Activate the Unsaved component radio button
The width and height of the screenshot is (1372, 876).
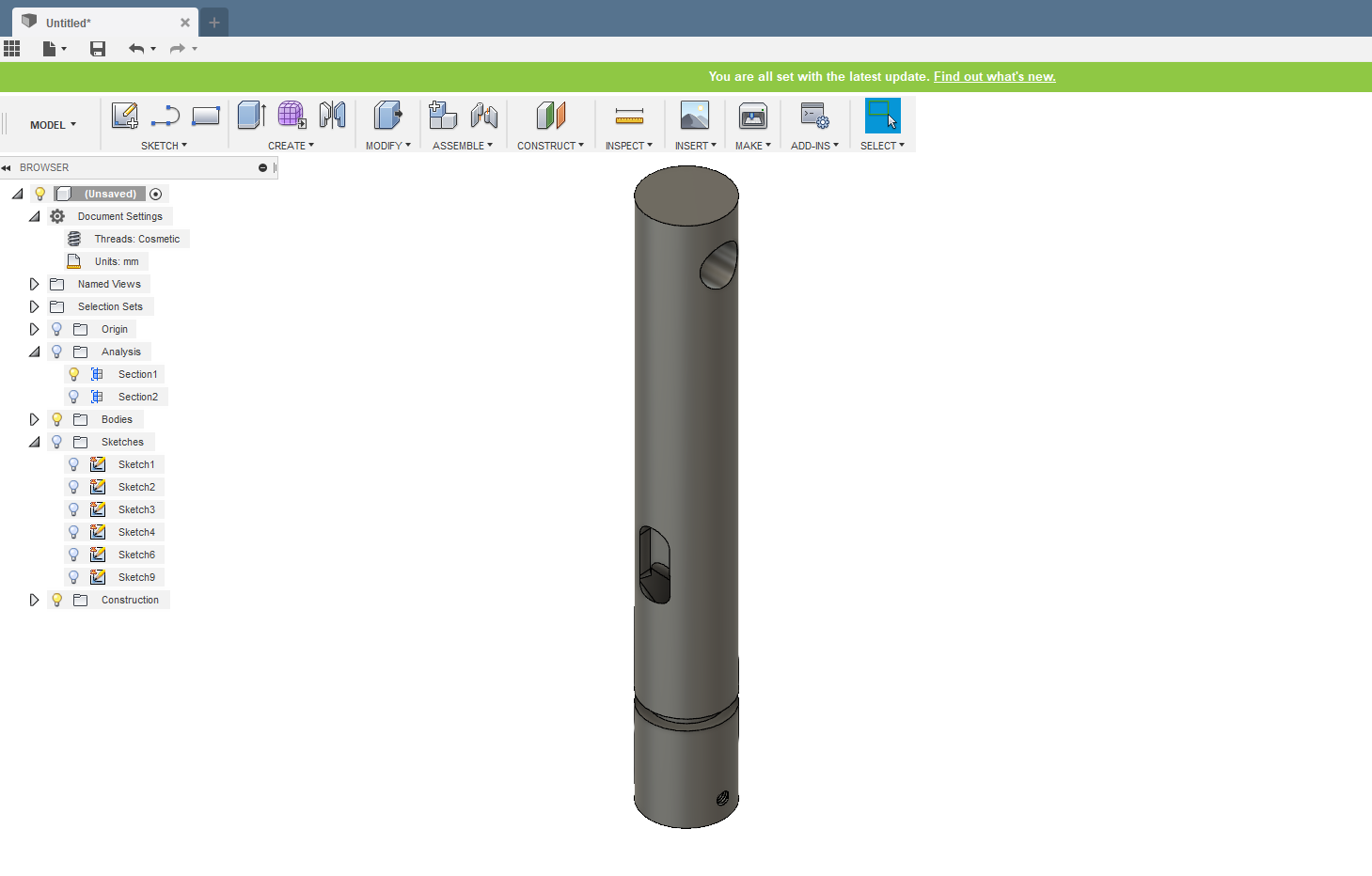coord(156,193)
